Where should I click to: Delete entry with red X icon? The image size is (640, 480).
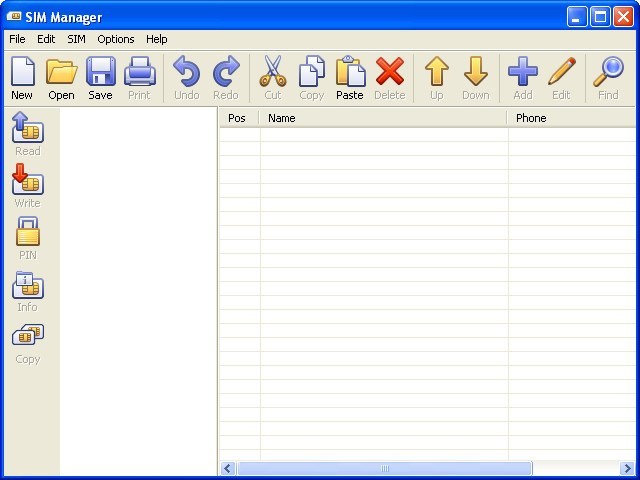pyautogui.click(x=389, y=78)
